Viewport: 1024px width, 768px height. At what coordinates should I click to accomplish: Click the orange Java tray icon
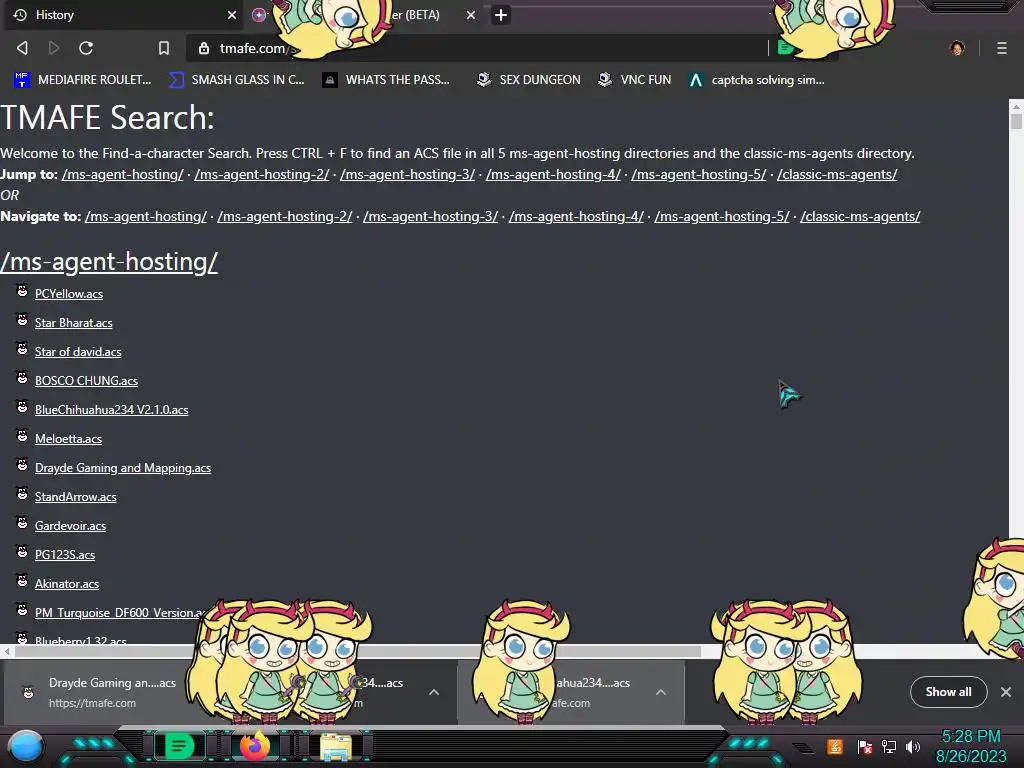[x=835, y=746]
